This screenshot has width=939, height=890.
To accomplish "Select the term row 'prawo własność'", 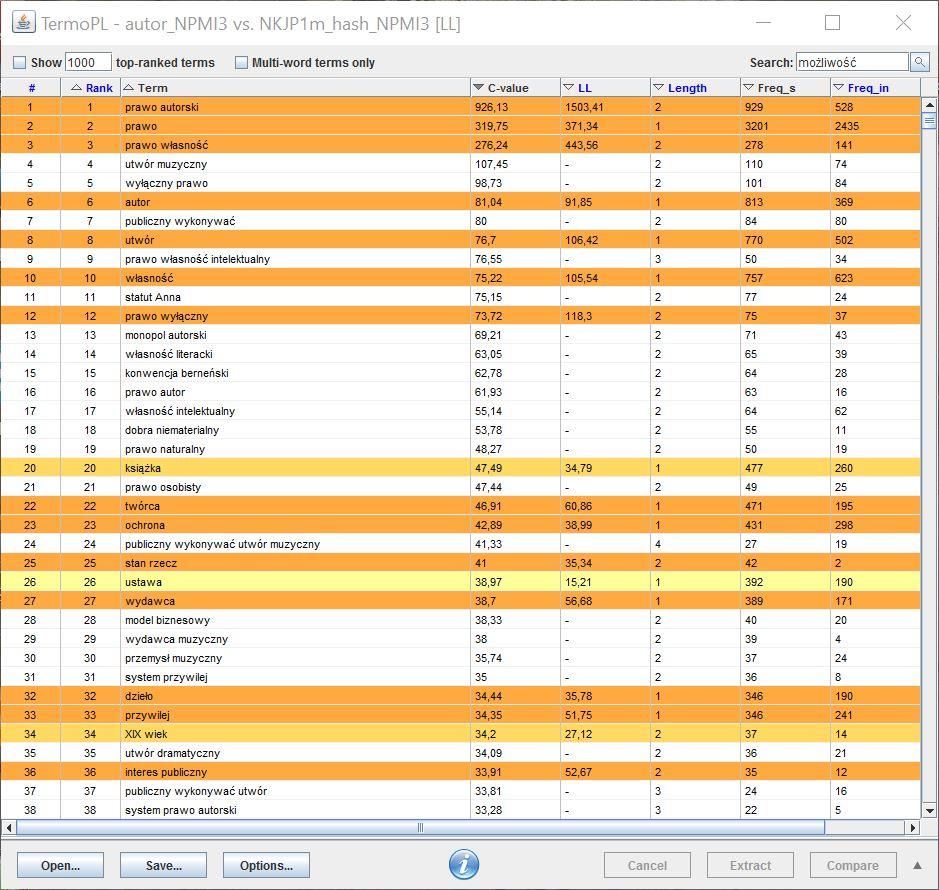I will click(461, 145).
